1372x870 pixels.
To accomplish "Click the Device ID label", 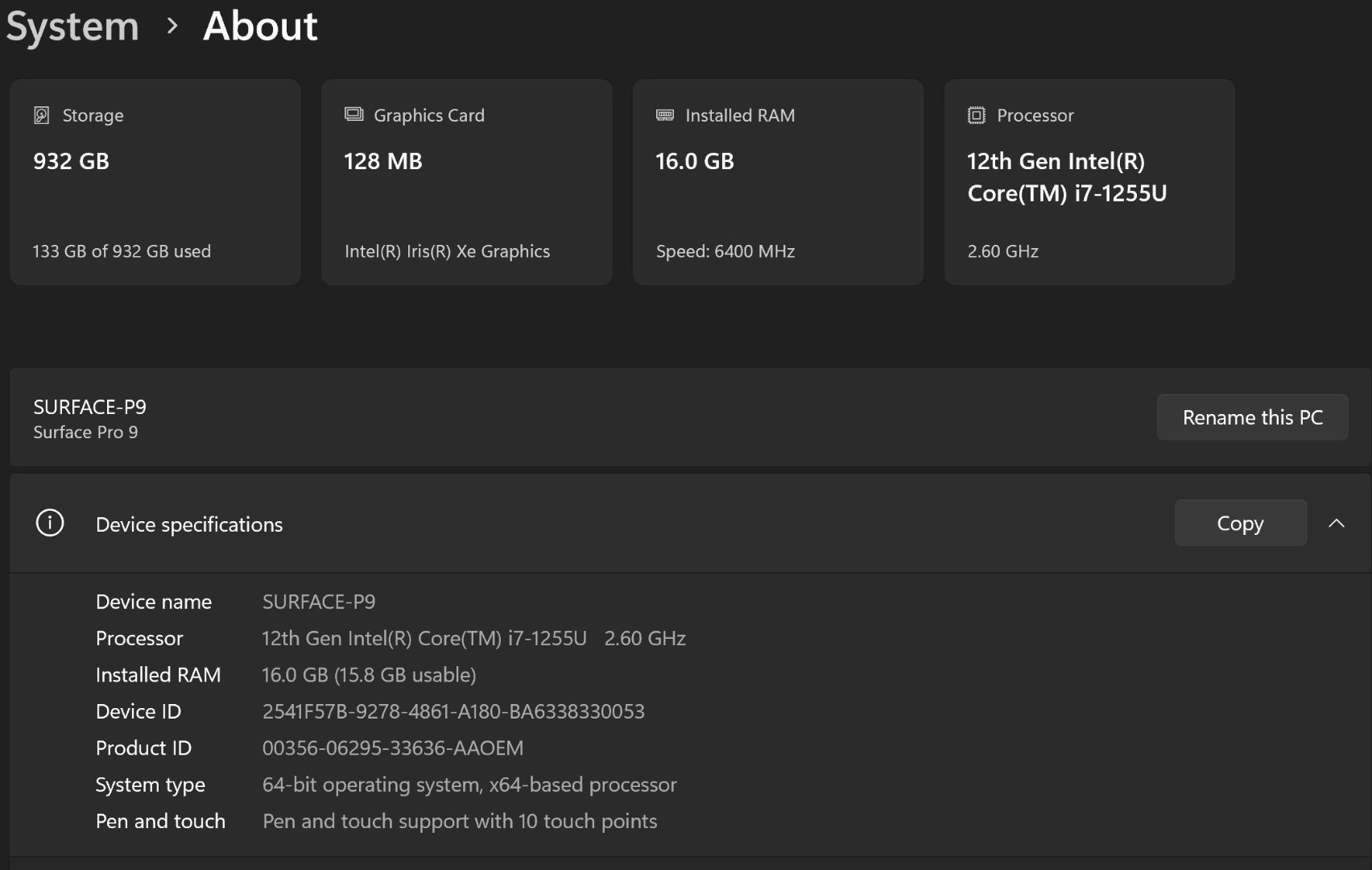I will tap(138, 711).
